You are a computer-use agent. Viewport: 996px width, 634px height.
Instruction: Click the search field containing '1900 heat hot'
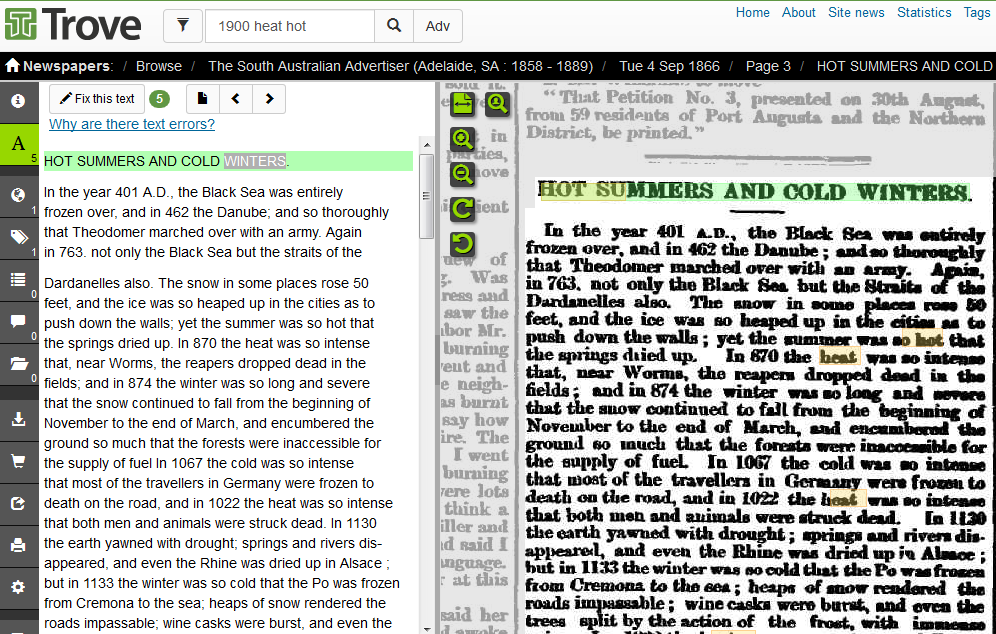coord(289,26)
